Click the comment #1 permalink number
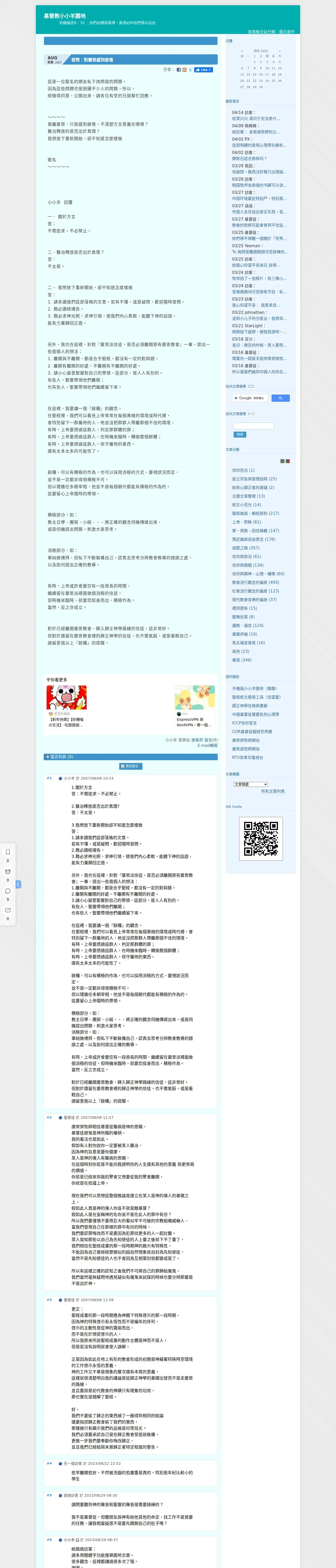 click(49, 779)
